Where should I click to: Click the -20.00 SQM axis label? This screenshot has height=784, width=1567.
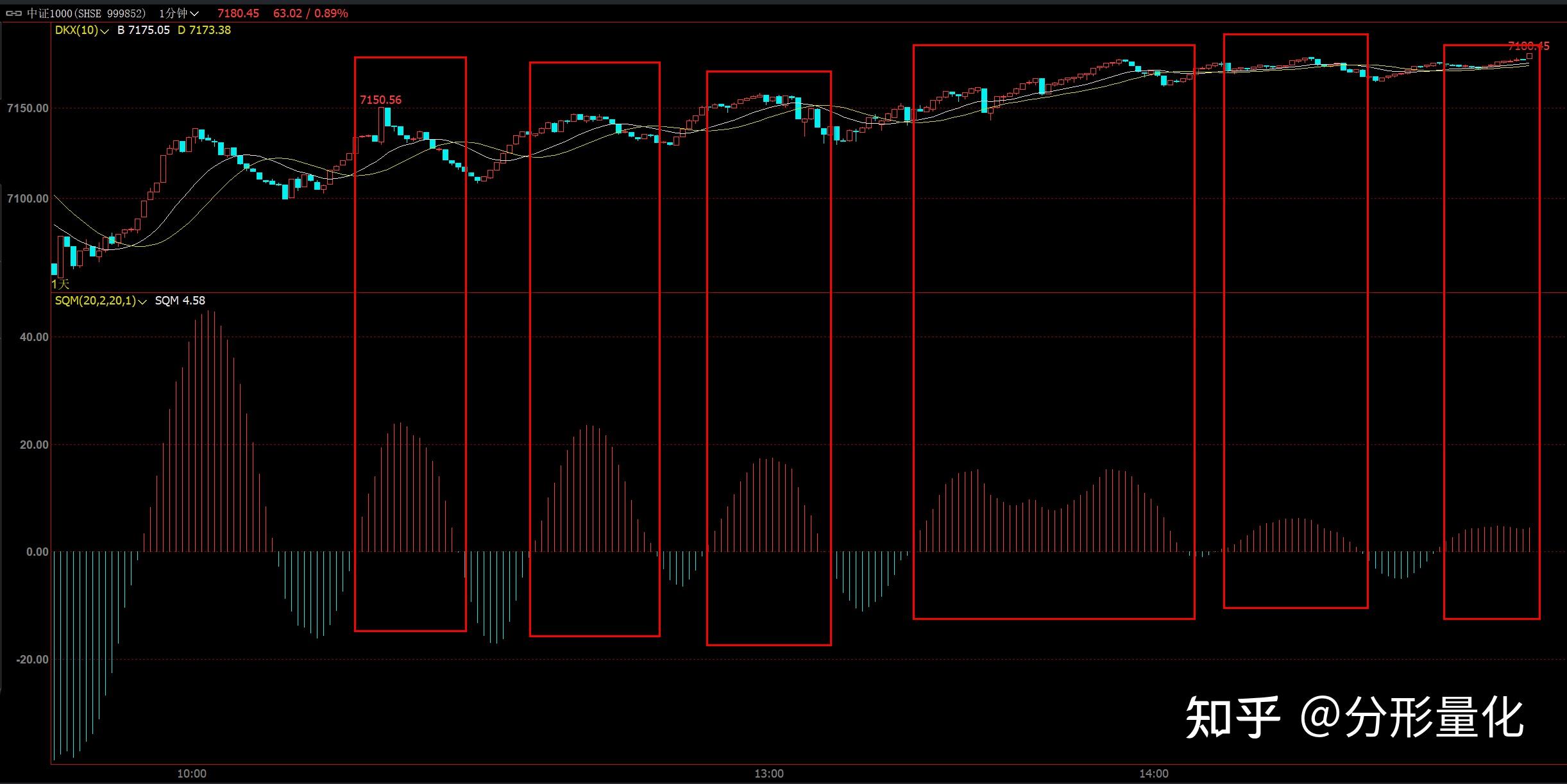tap(32, 660)
